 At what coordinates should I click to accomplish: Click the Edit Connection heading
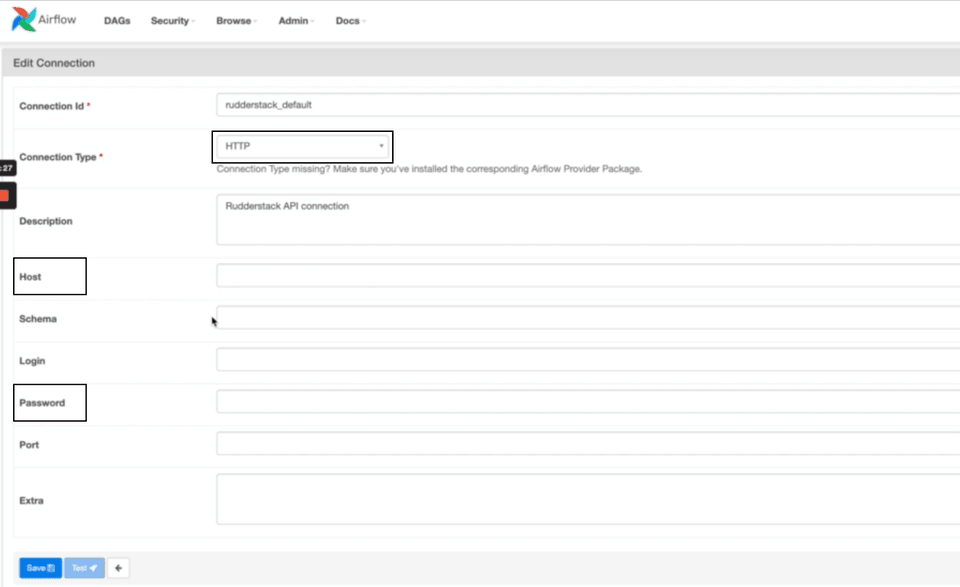(x=54, y=63)
